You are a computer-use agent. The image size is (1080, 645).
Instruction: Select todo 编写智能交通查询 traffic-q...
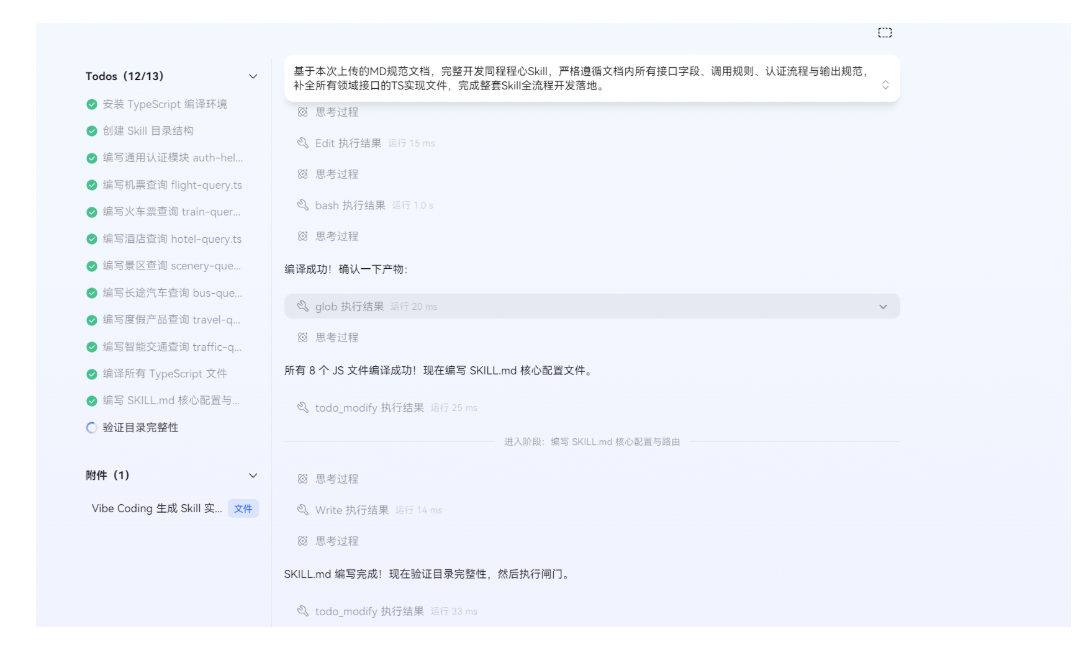[x=172, y=347]
